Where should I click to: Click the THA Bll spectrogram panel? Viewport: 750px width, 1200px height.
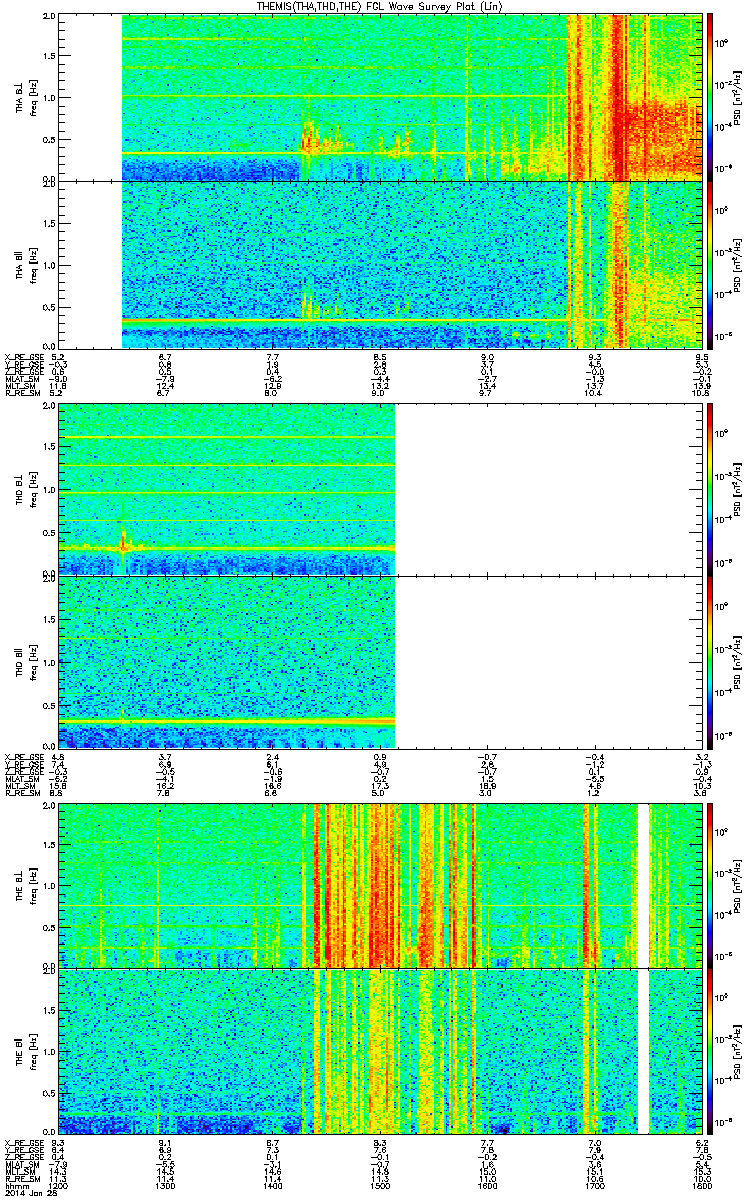[379, 264]
